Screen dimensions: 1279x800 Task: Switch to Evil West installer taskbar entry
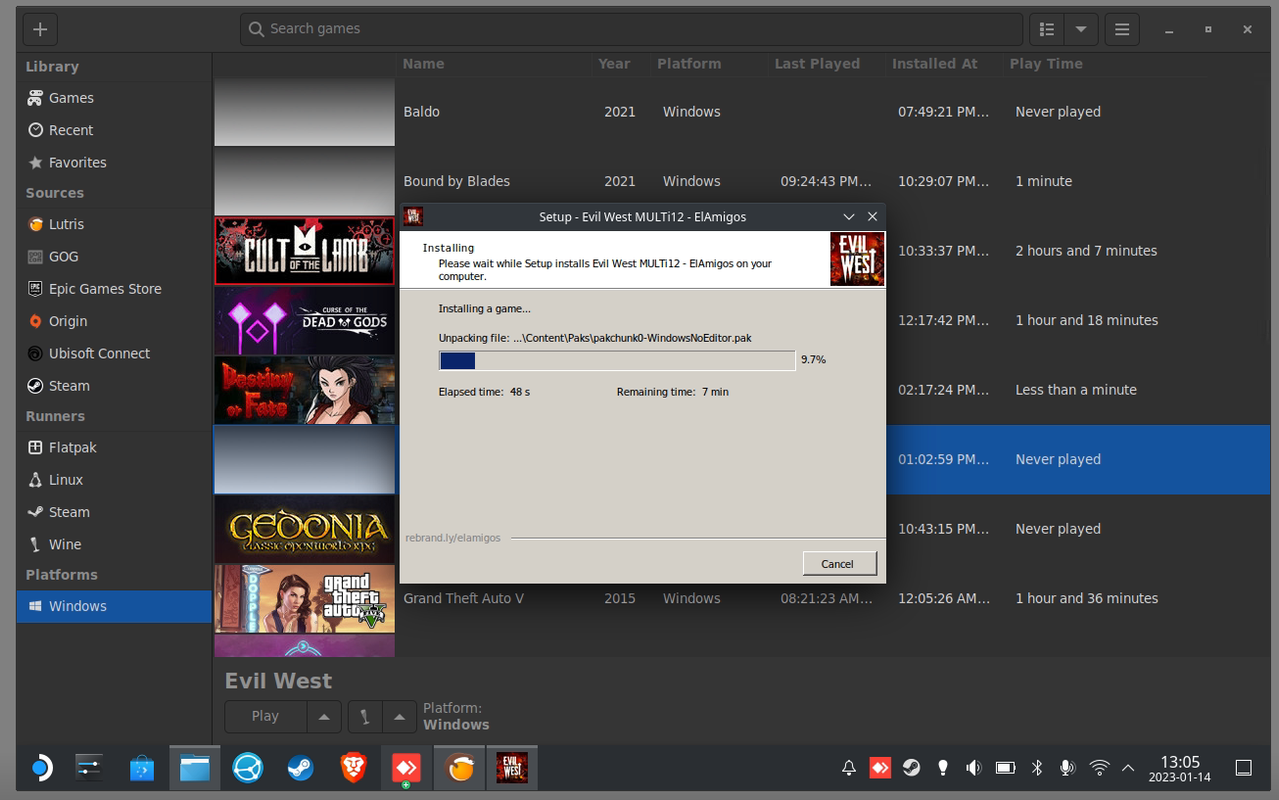coord(512,768)
